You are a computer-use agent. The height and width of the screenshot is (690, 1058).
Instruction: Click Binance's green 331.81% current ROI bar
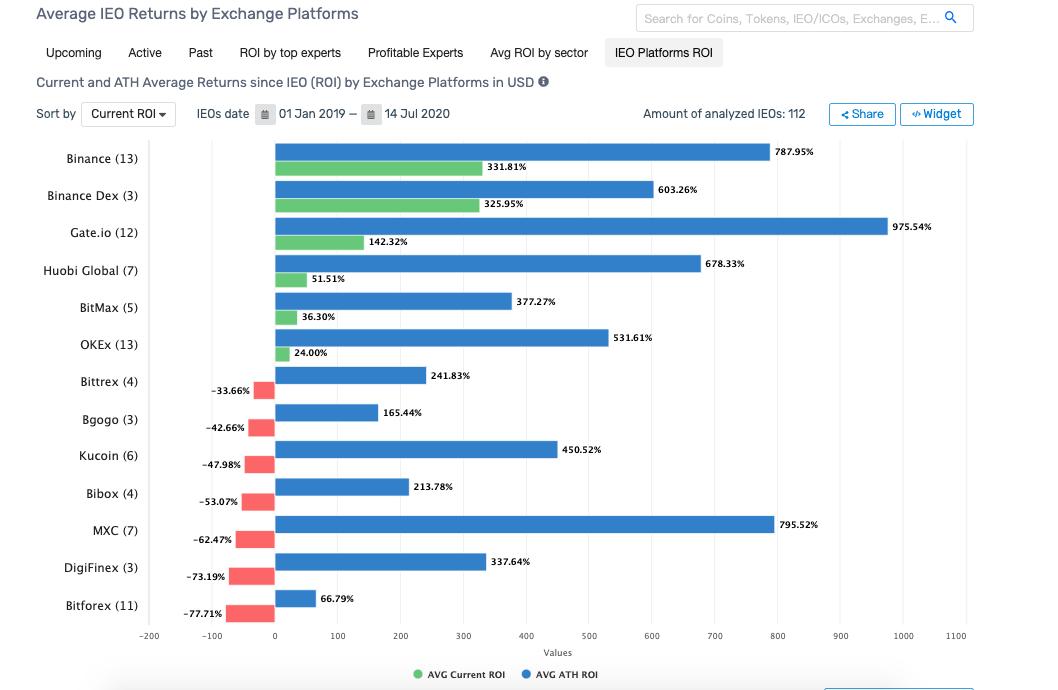click(378, 168)
